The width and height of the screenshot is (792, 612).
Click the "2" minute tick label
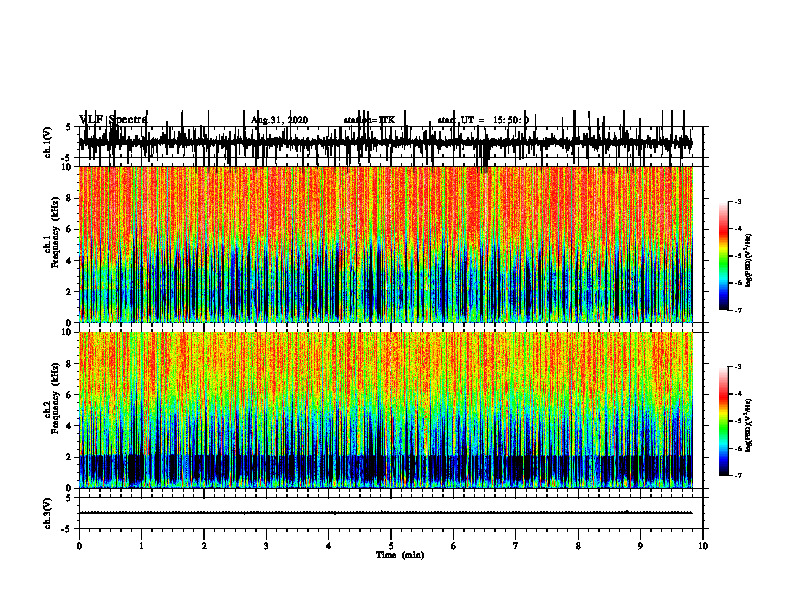click(204, 546)
